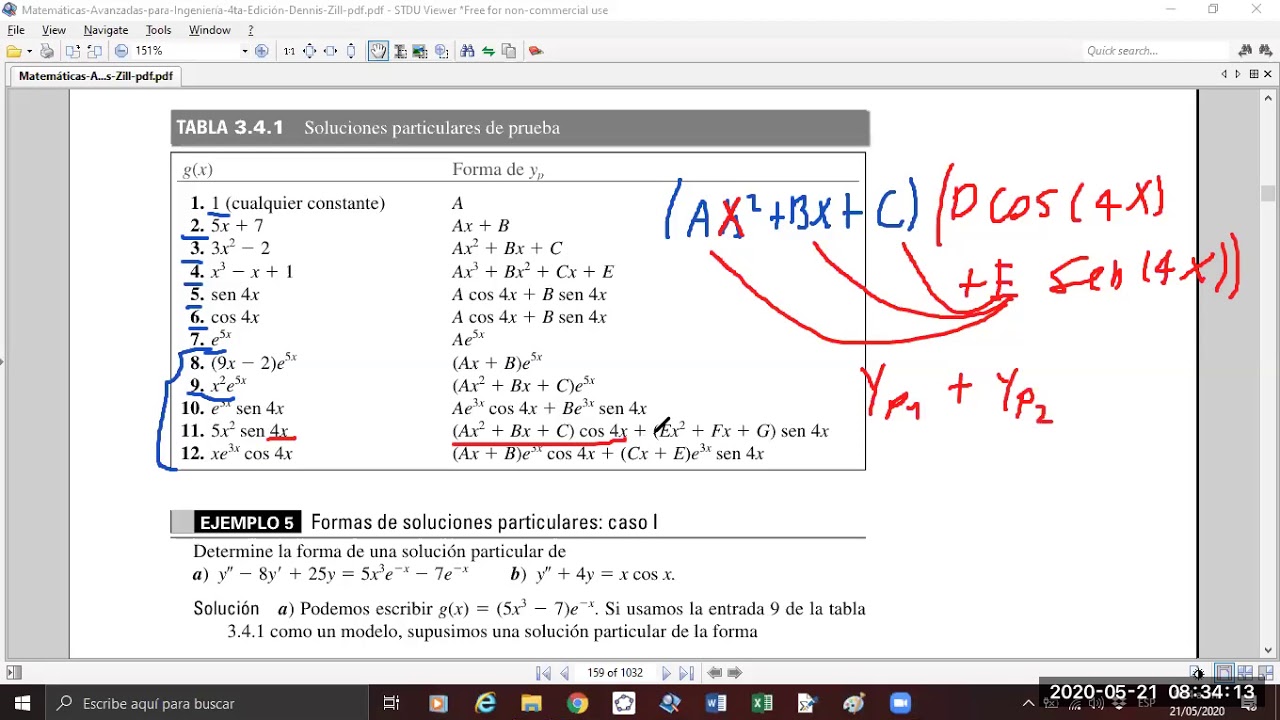Go to previous page button
Viewport: 1280px width, 720px height.
tap(565, 673)
